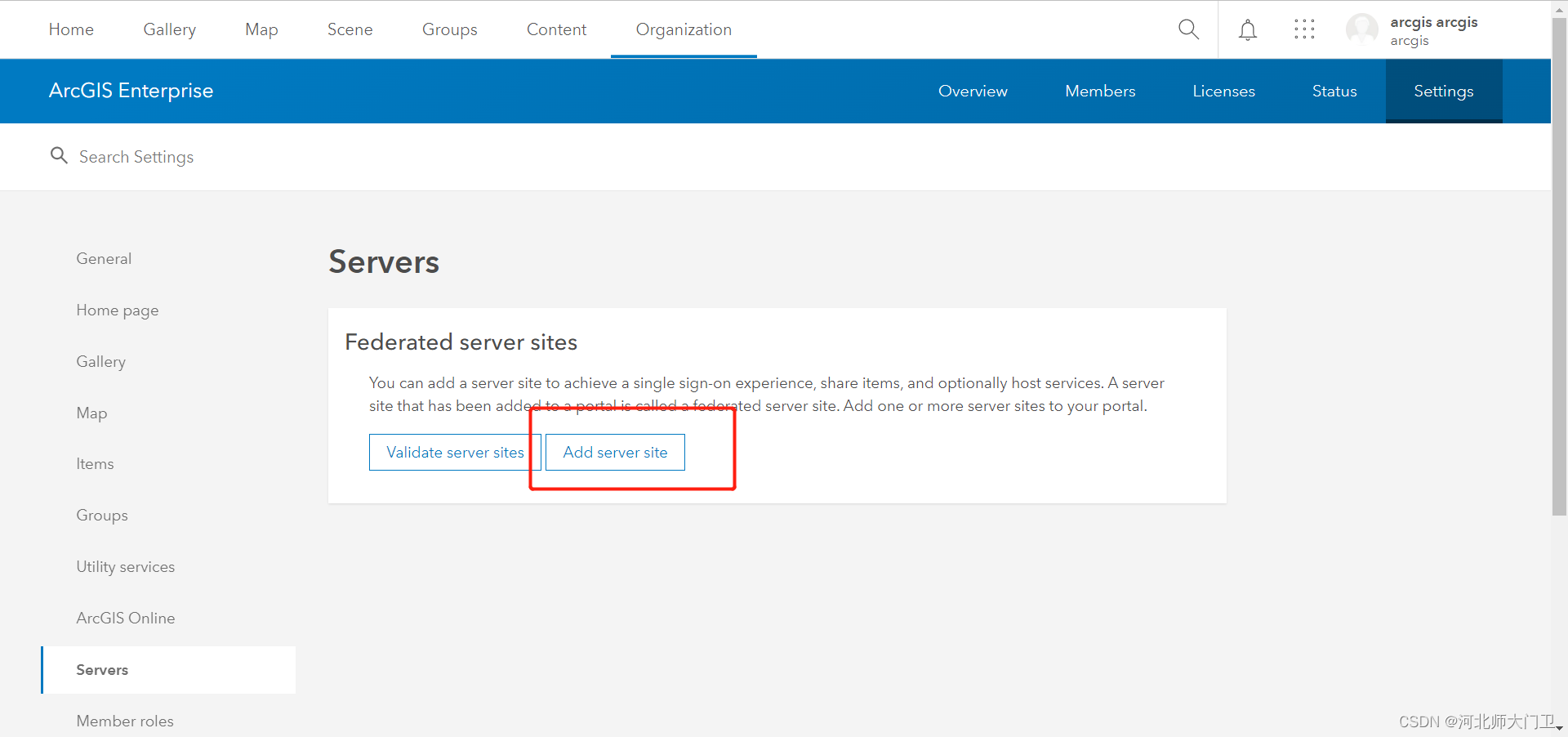The width and height of the screenshot is (1568, 737).
Task: Click the Search Settings magnifier icon
Action: tap(59, 155)
